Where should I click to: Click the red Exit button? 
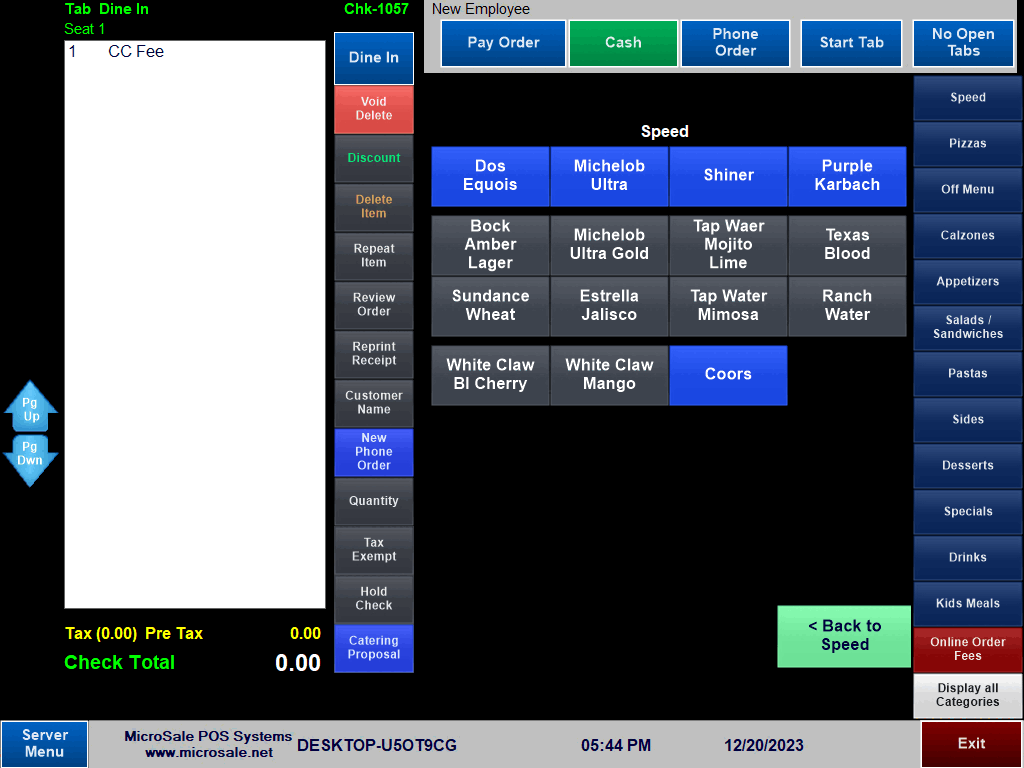971,744
